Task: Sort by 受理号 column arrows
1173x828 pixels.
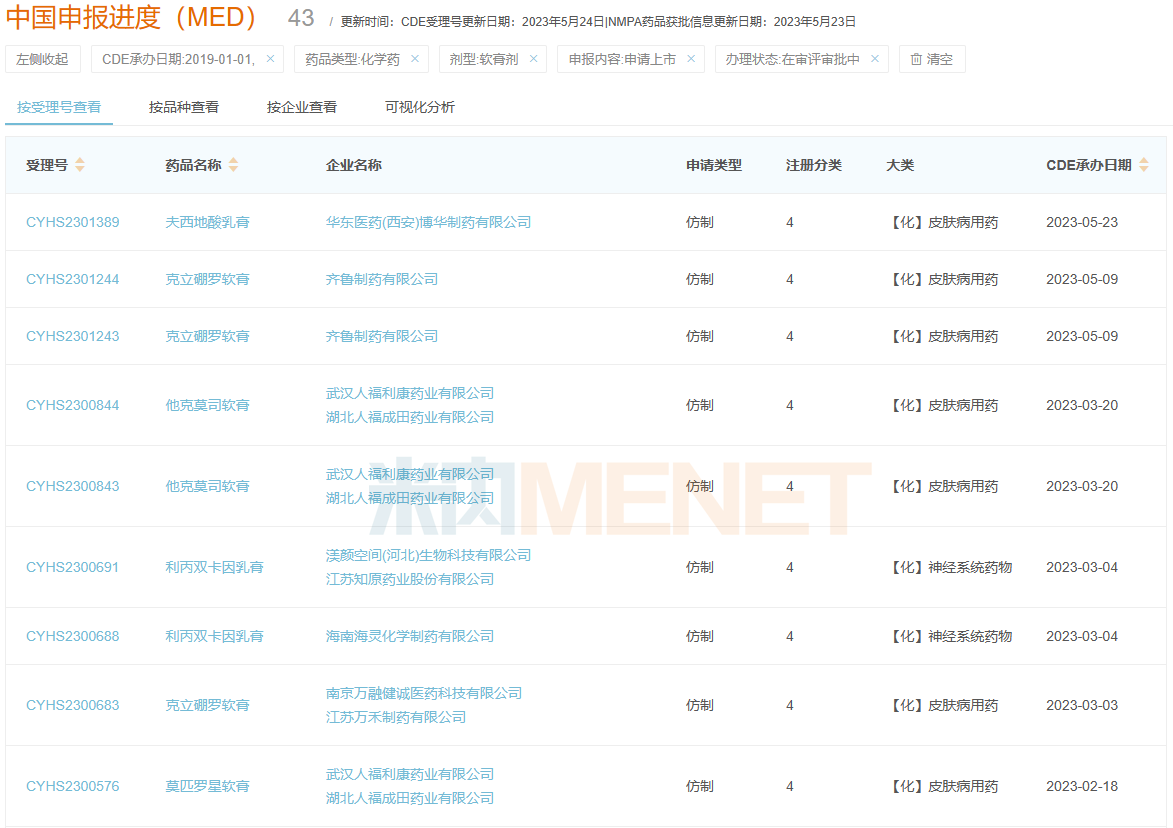Action: (x=80, y=165)
